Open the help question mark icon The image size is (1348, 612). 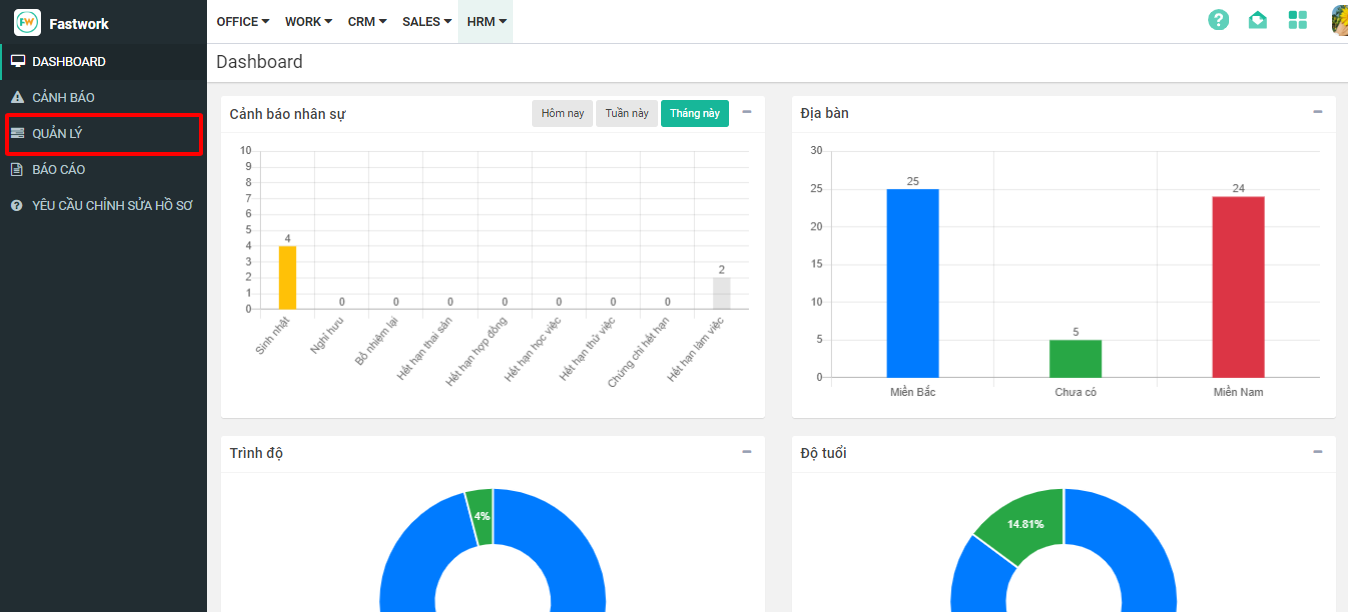(1218, 20)
